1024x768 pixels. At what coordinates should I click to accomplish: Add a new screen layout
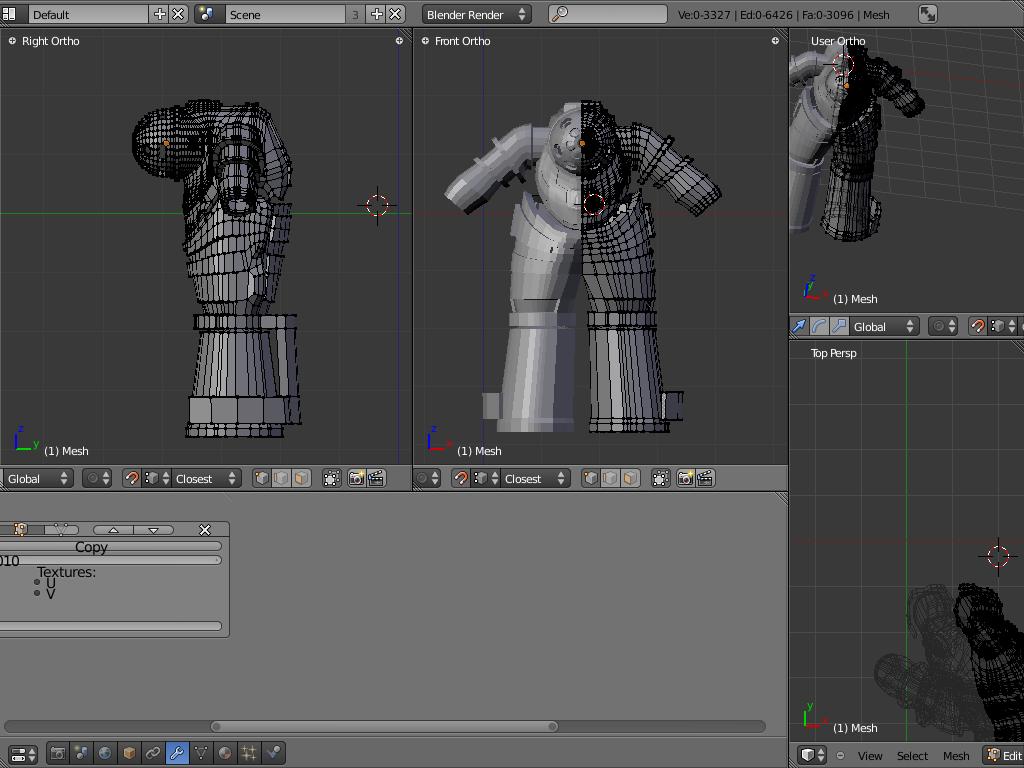pyautogui.click(x=159, y=14)
